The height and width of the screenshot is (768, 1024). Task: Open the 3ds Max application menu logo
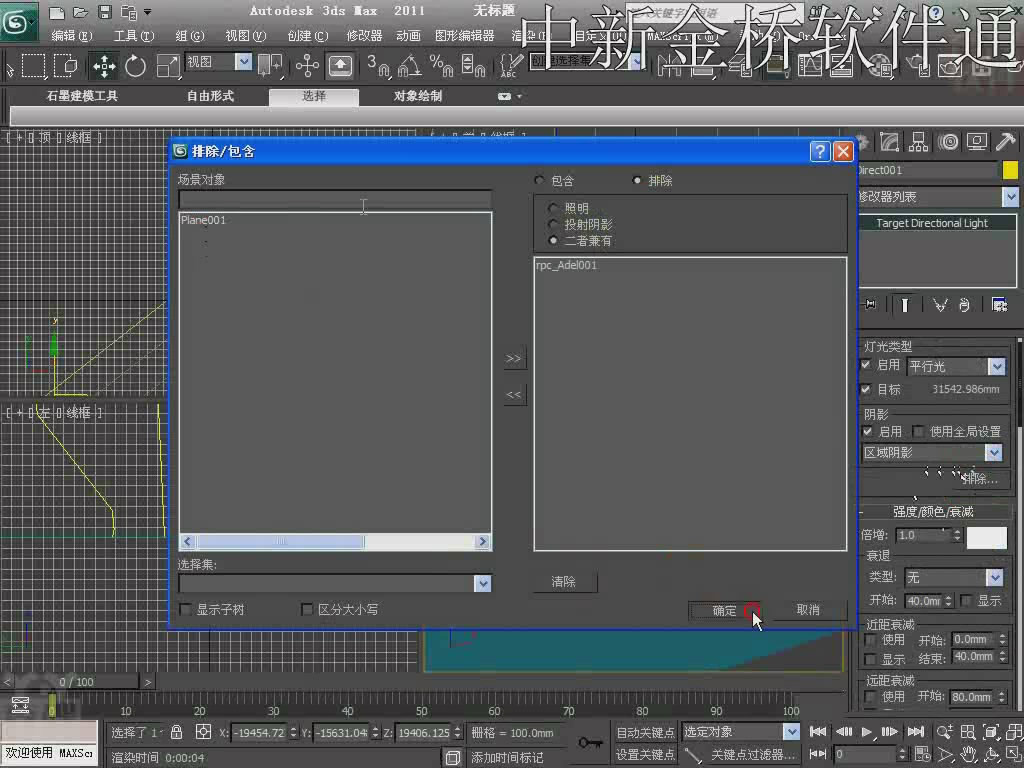(18, 22)
